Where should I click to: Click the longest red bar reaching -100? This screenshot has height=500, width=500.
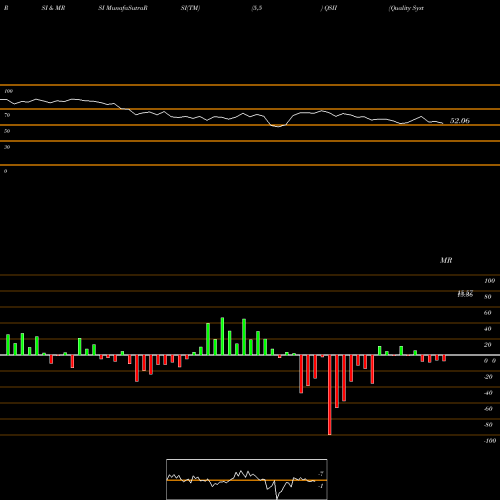click(x=330, y=395)
